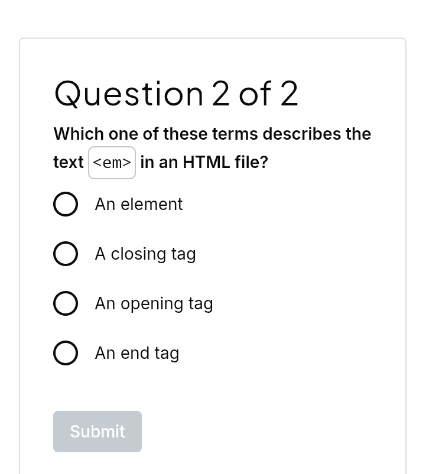425x474 pixels.
Task: Click the bold word "text" before the code chip
Action: [68, 162]
